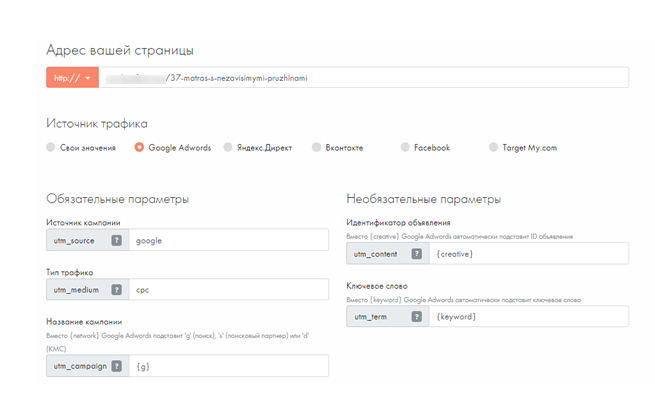
Task: Choose Яндекс.Директ as traffic source
Action: pos(228,147)
